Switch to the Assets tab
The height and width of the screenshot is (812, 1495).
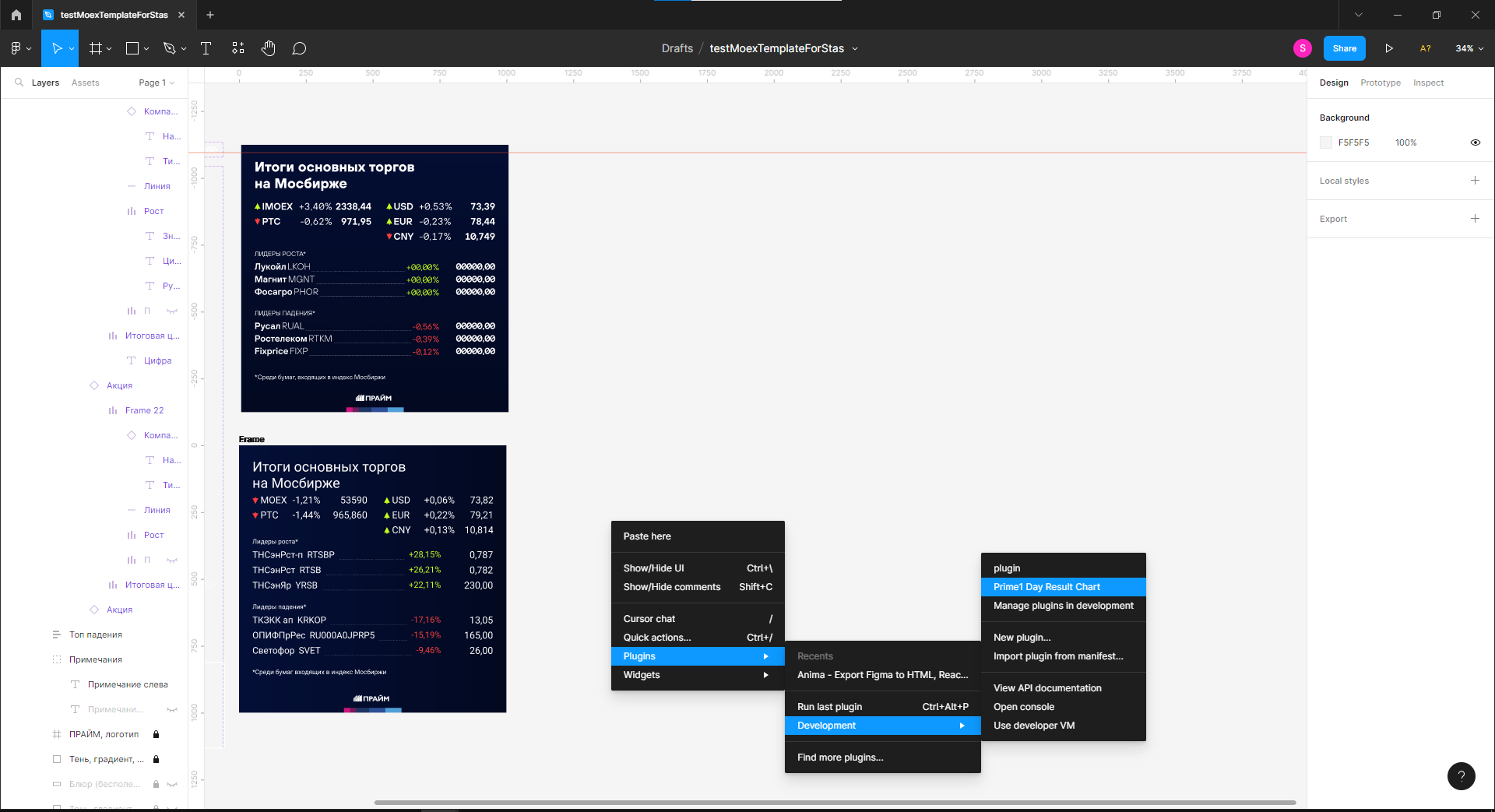point(85,83)
